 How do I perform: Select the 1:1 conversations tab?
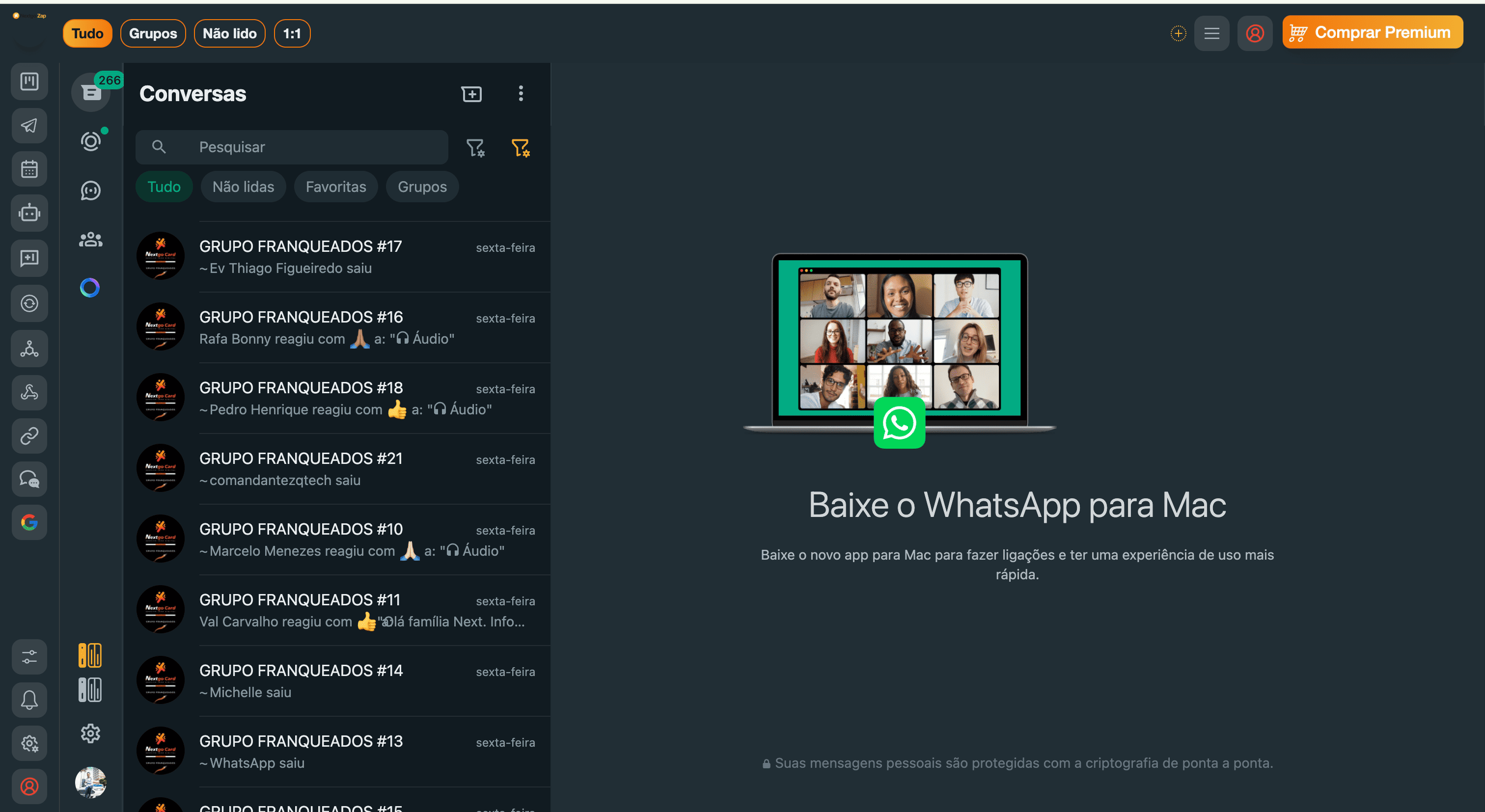pyautogui.click(x=292, y=33)
